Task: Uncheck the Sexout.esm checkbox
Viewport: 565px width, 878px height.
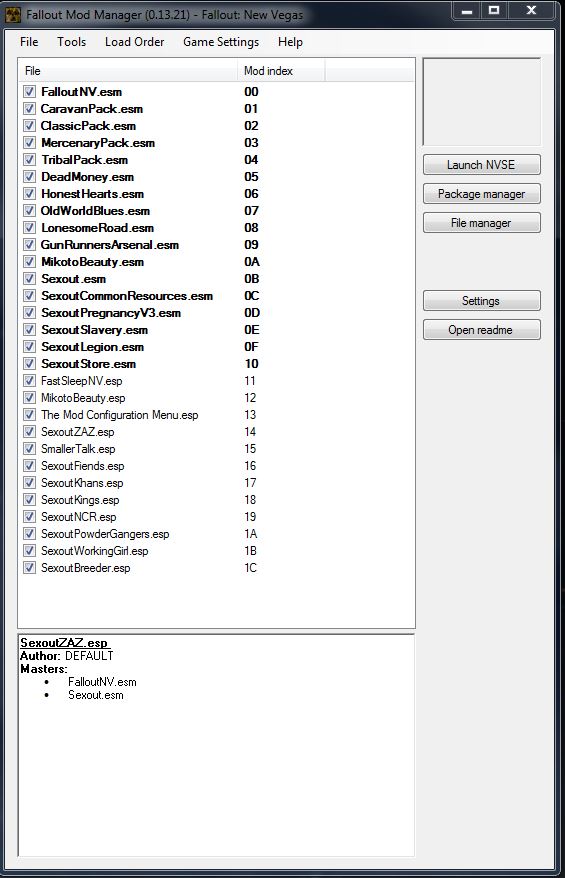Action: pos(30,279)
